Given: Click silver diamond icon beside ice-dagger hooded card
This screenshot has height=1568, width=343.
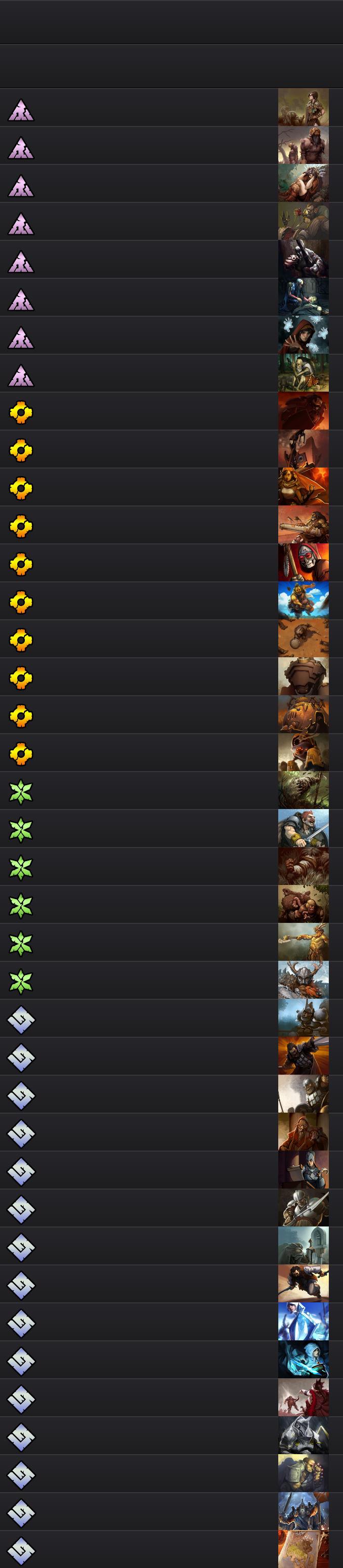Looking at the screenshot, I should [x=21, y=1360].
